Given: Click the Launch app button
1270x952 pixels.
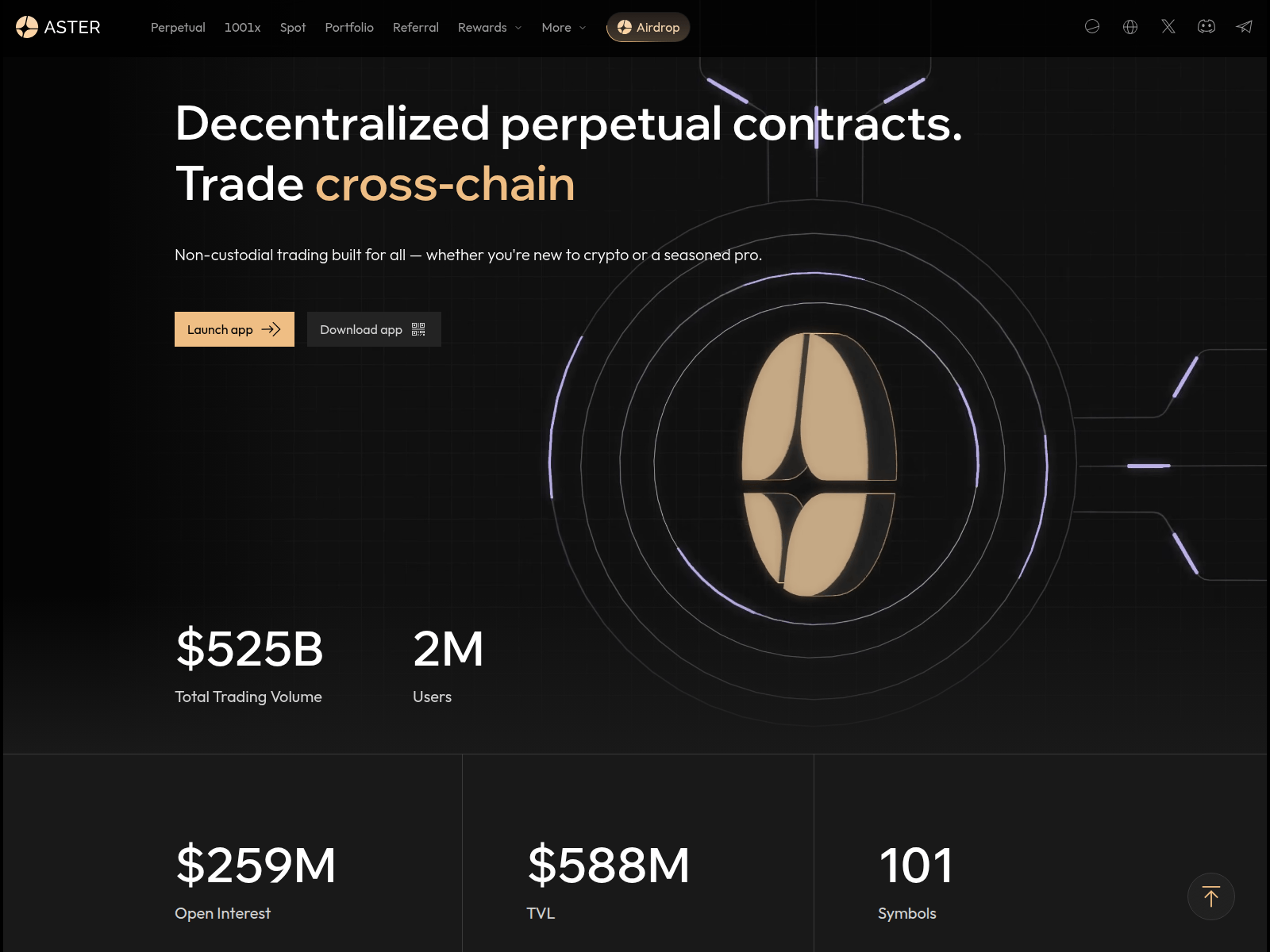Looking at the screenshot, I should [x=234, y=329].
